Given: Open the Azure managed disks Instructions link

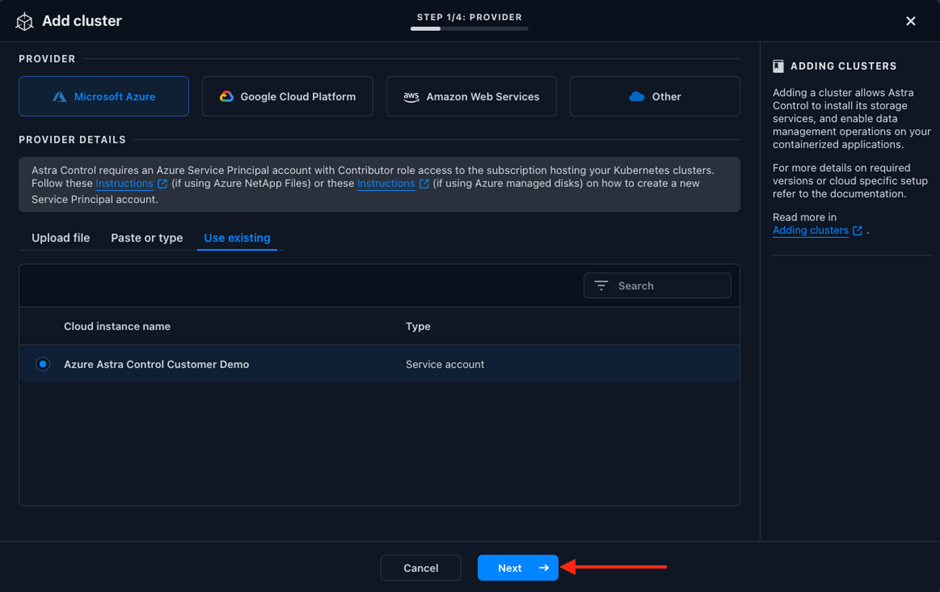Looking at the screenshot, I should (x=385, y=183).
